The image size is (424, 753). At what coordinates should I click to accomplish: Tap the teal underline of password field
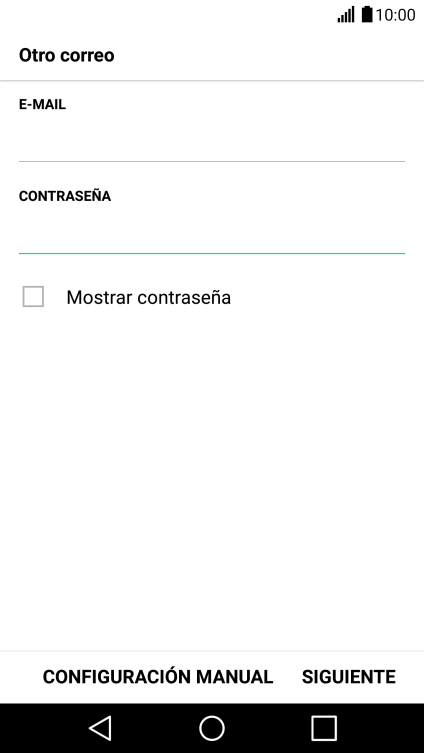pyautogui.click(x=212, y=253)
